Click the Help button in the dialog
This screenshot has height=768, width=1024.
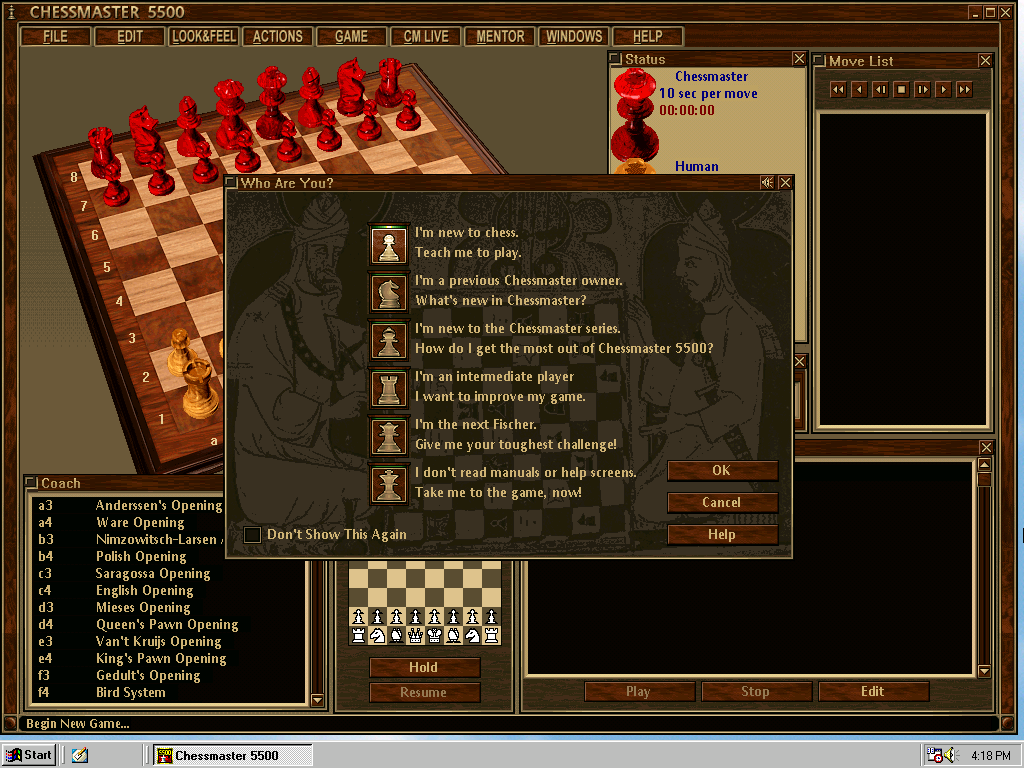coord(722,535)
